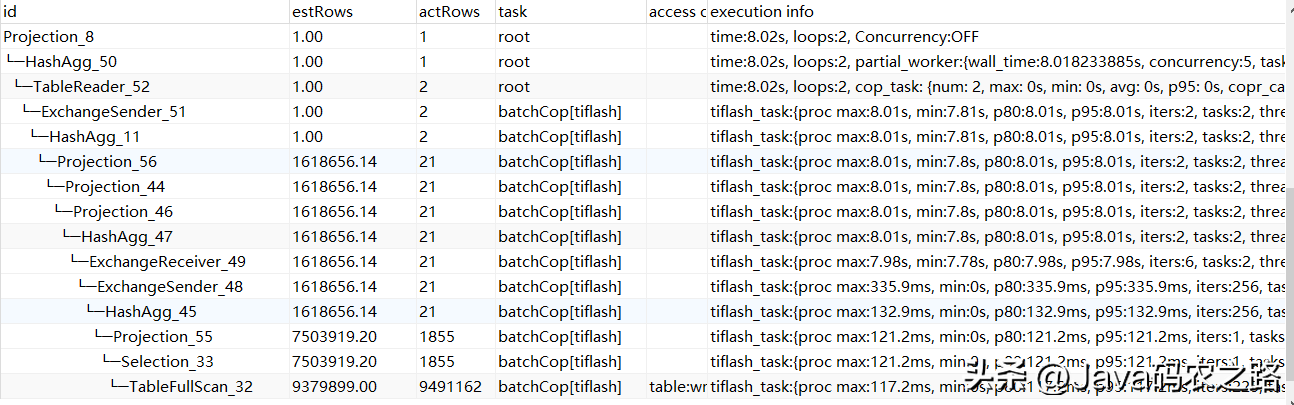This screenshot has height=405, width=1294.
Task: Click the 7503919.20 estRows of Projection_55
Action: point(334,337)
